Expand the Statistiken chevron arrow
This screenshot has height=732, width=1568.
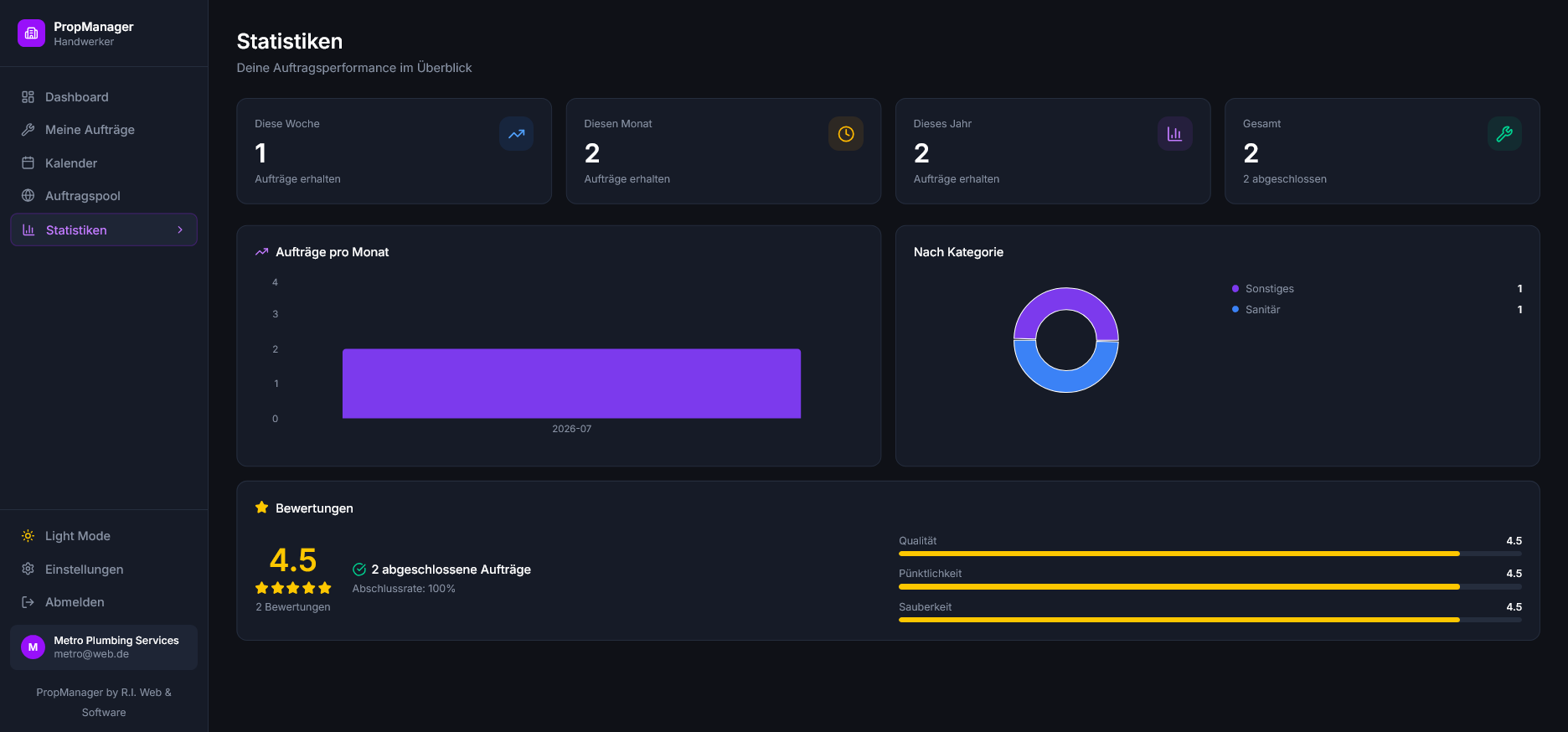point(180,229)
